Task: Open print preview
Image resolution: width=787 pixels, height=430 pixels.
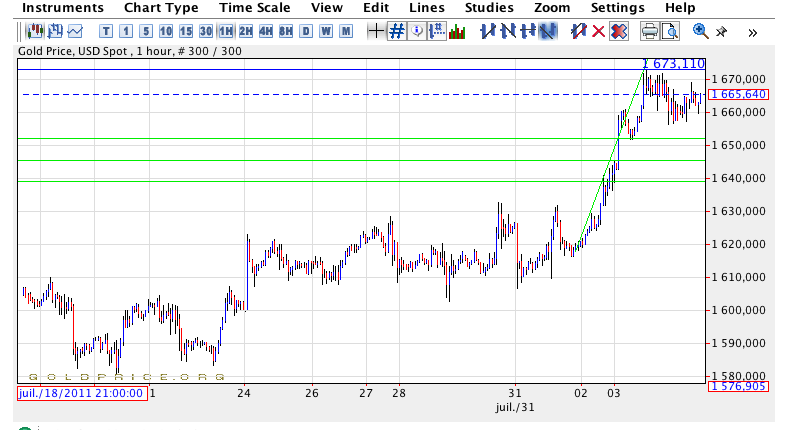Action: point(669,31)
